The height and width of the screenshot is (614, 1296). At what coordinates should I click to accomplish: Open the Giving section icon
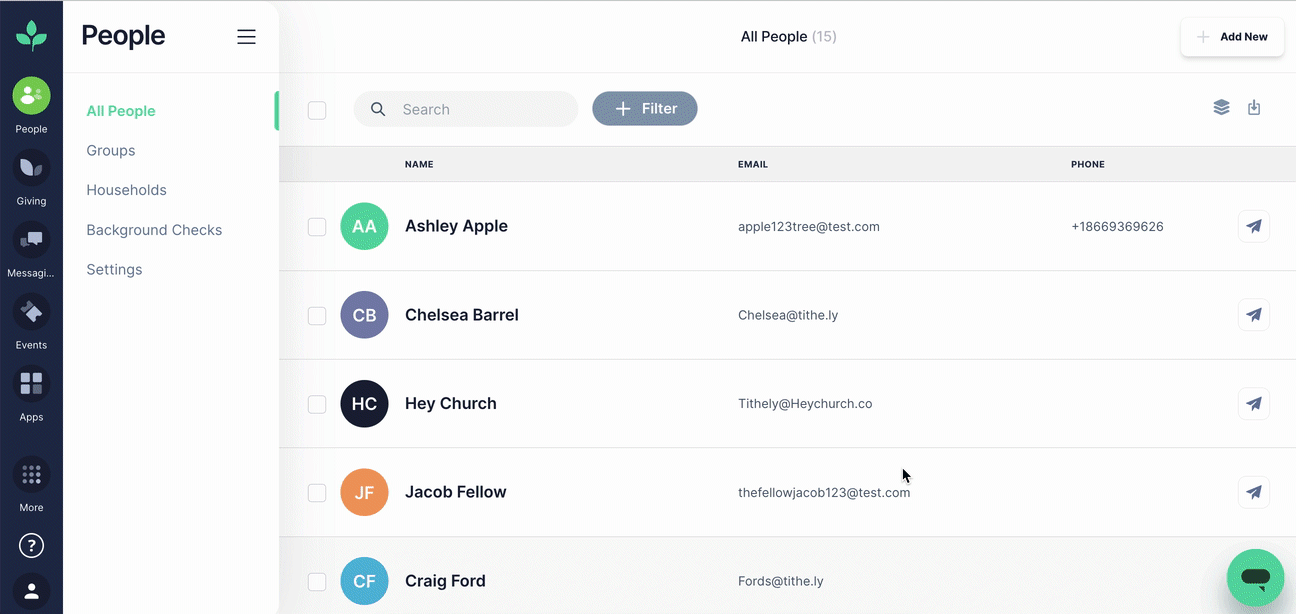click(31, 168)
